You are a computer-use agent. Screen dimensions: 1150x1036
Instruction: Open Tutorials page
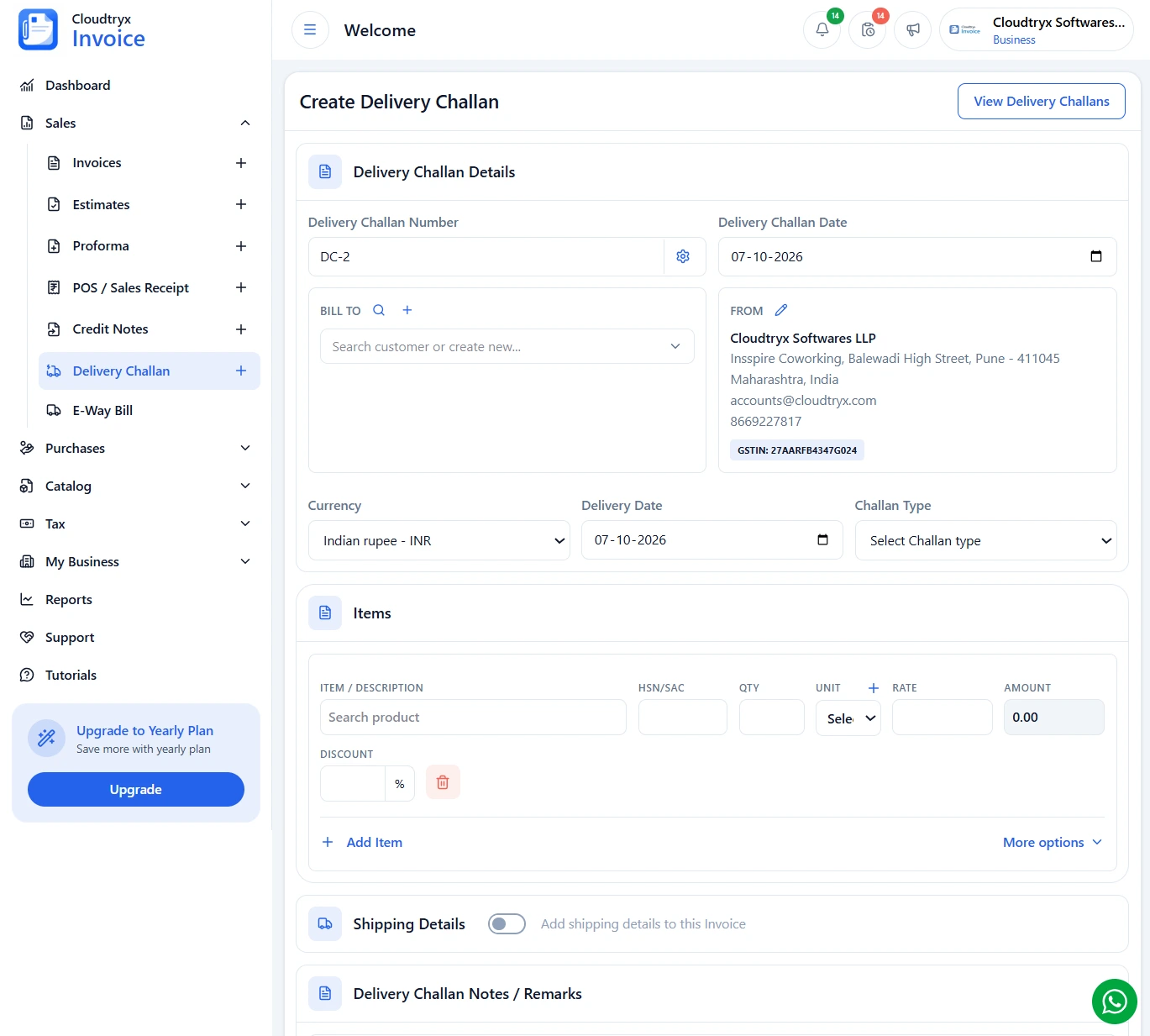pos(71,675)
